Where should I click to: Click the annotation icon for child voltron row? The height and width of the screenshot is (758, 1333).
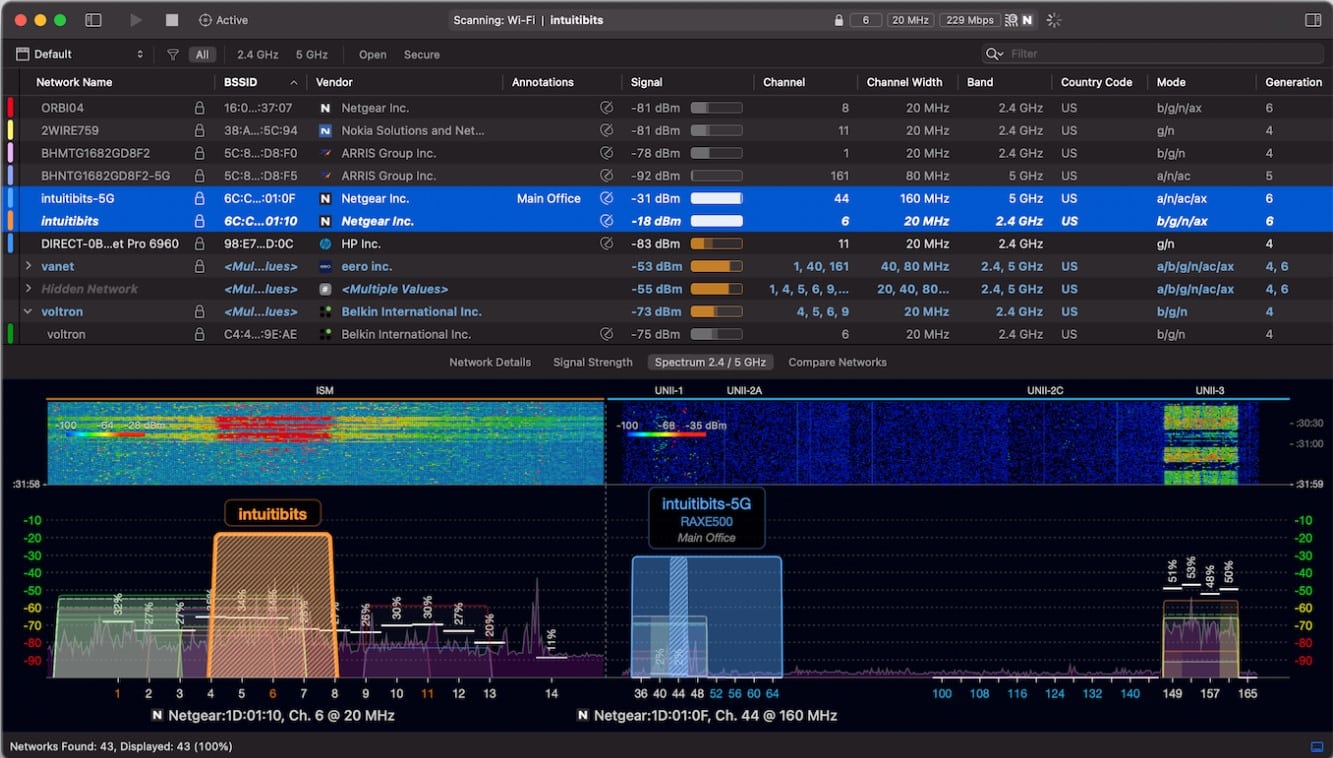(x=606, y=334)
